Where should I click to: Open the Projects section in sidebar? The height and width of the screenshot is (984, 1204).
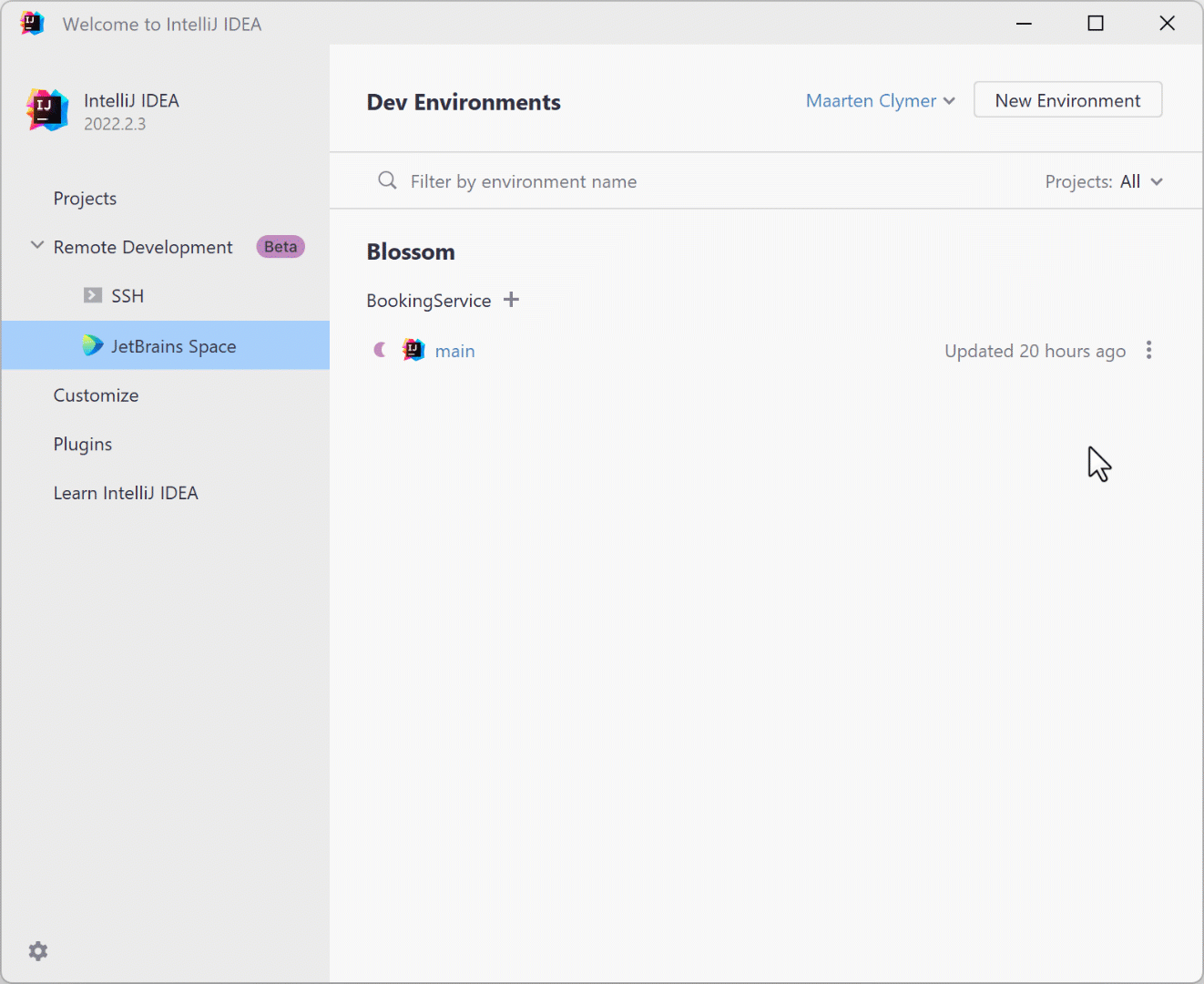click(x=85, y=199)
